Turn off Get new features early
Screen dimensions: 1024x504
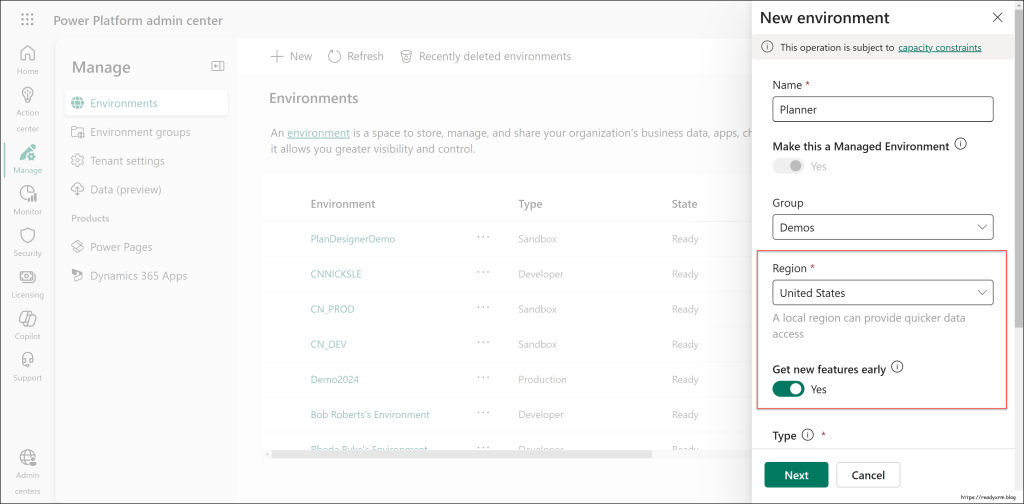(x=788, y=389)
